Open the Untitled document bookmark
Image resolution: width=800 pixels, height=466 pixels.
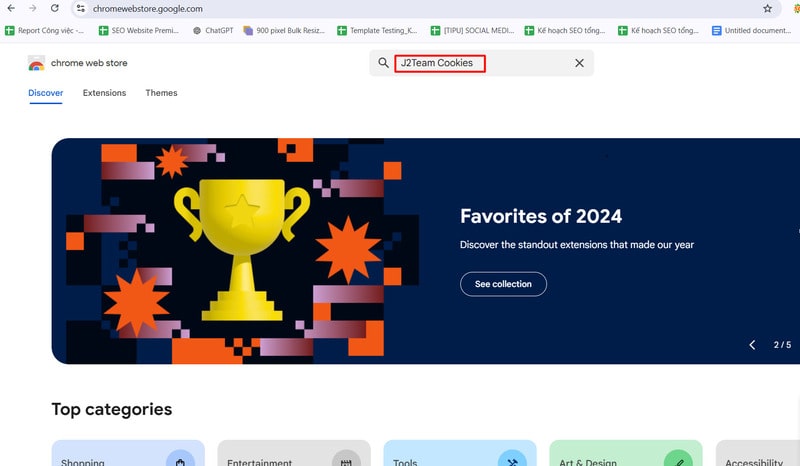point(752,31)
